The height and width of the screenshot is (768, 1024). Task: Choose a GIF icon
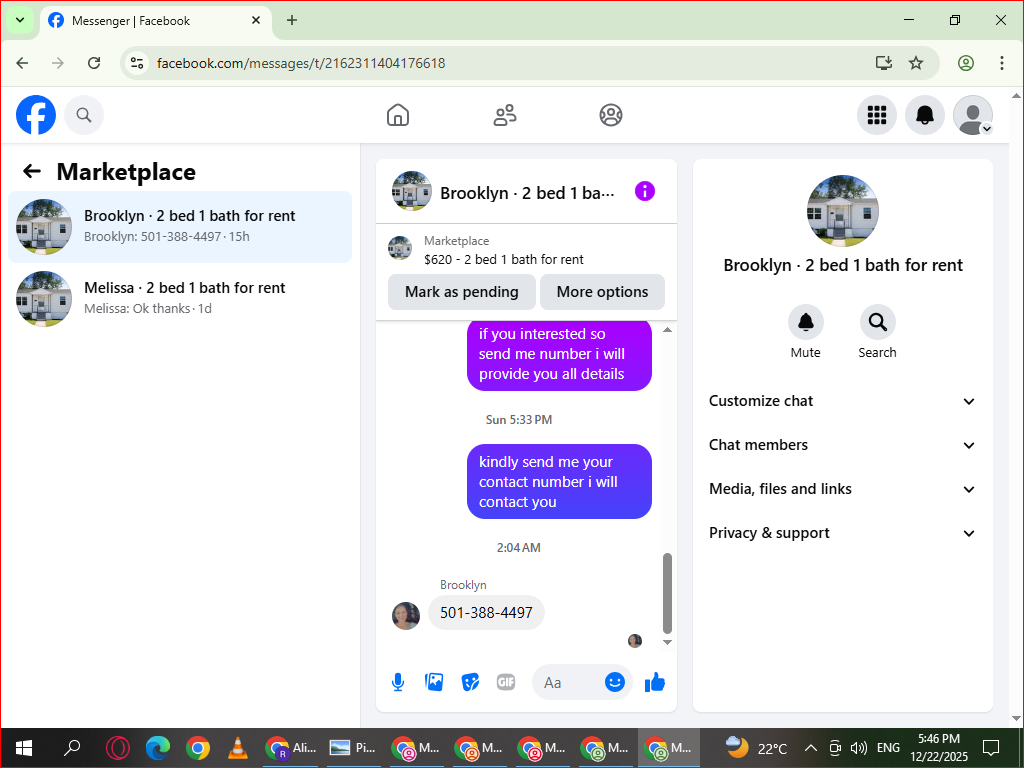click(506, 682)
